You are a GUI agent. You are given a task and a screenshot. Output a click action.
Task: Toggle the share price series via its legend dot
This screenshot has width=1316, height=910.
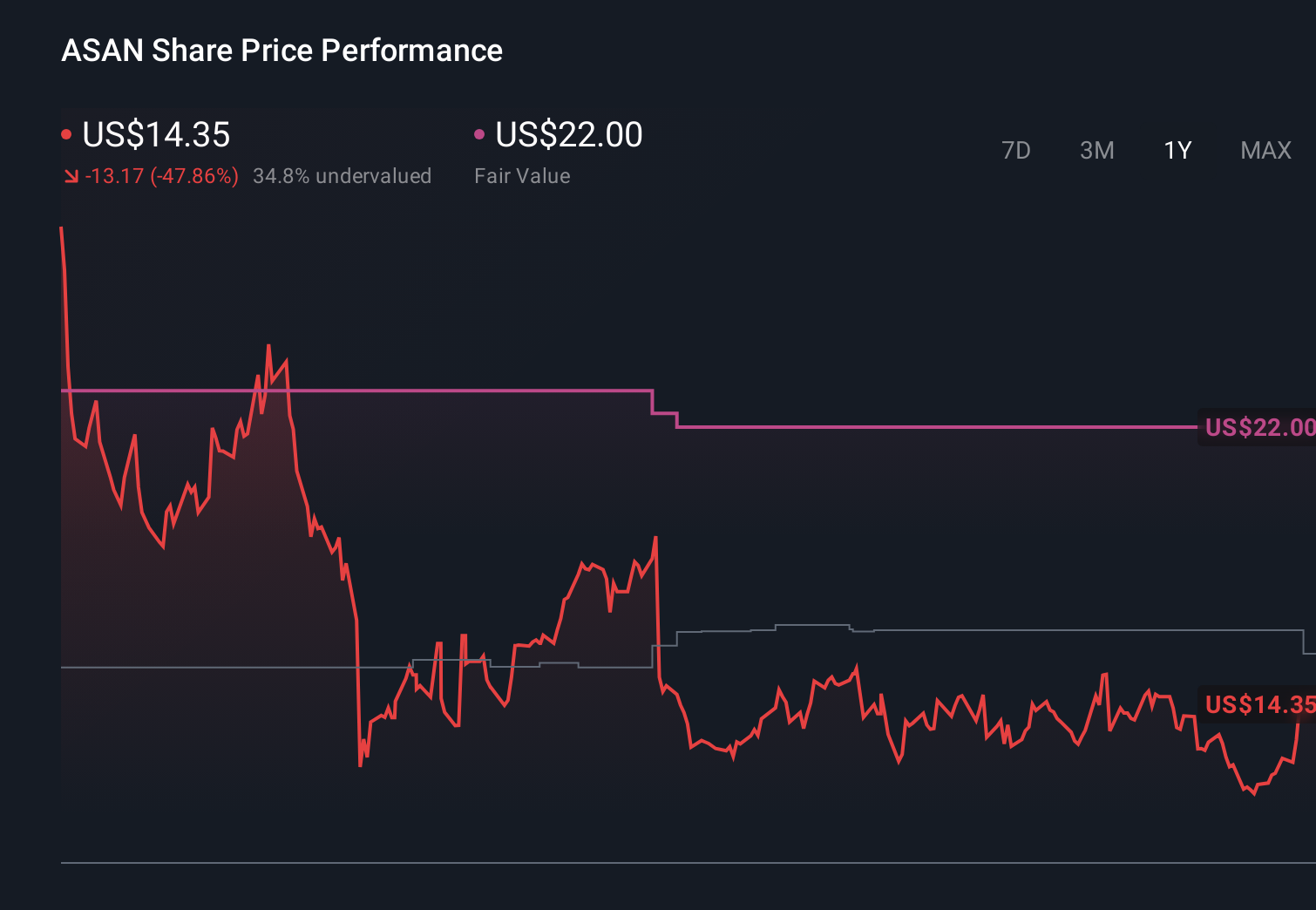(x=67, y=132)
